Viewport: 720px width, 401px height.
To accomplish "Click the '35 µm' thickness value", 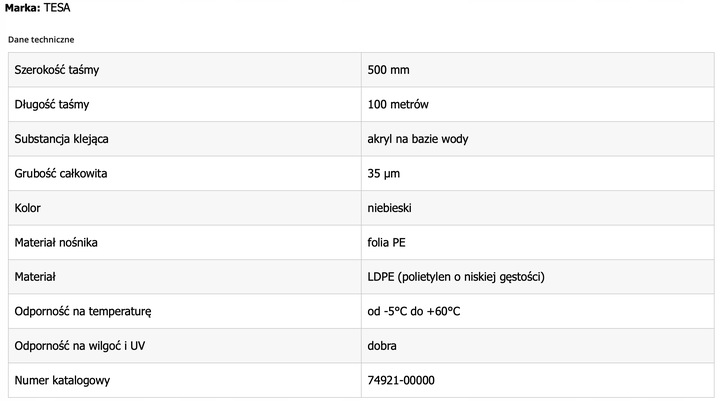I will pyautogui.click(x=386, y=173).
